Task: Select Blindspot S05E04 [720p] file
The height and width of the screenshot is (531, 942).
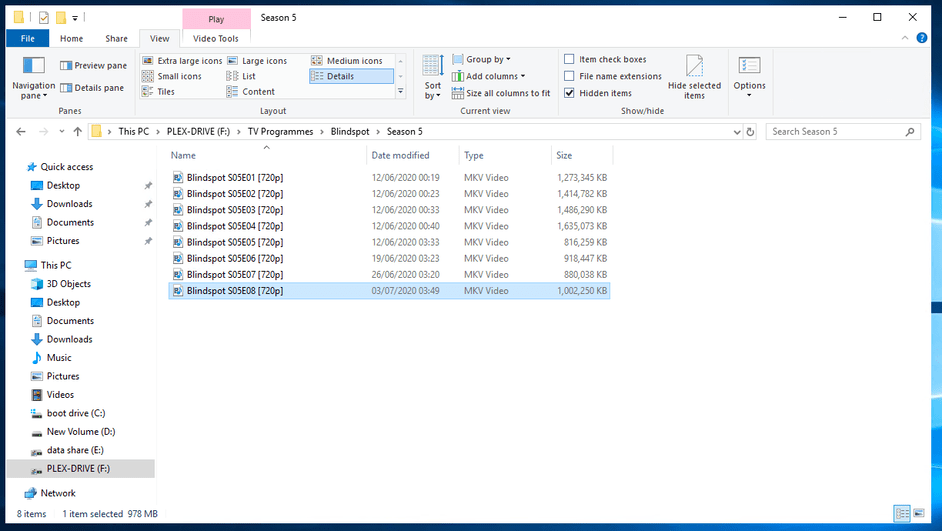Action: 389,226
